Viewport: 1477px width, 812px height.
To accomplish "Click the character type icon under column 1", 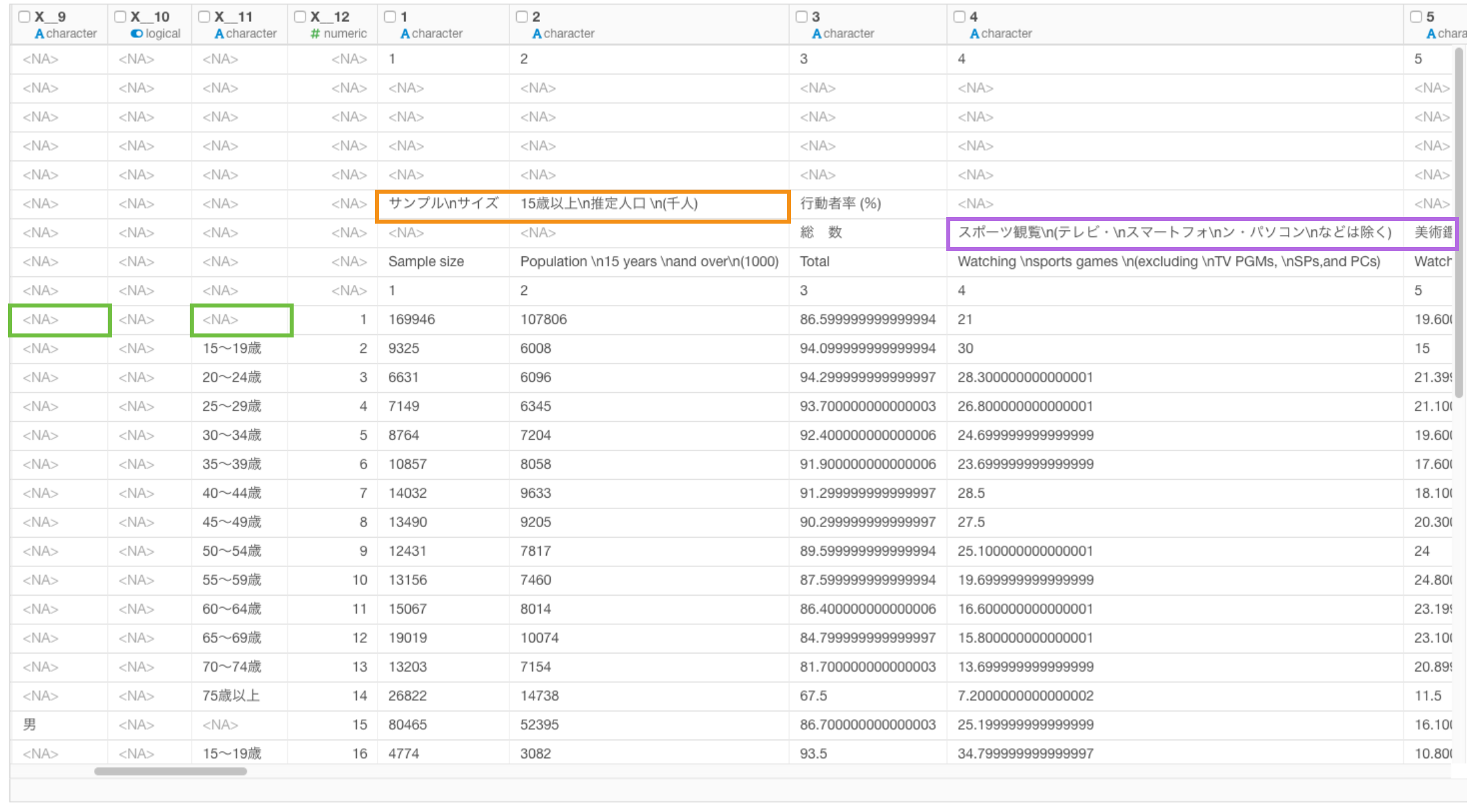I will [405, 33].
